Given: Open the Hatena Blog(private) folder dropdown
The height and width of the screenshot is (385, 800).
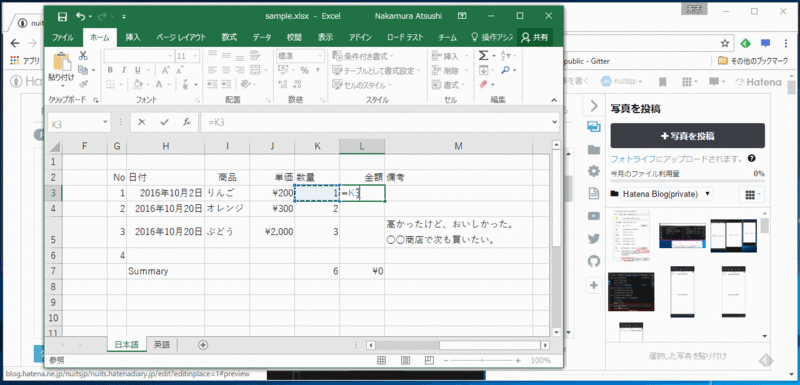Looking at the screenshot, I should click(662, 194).
